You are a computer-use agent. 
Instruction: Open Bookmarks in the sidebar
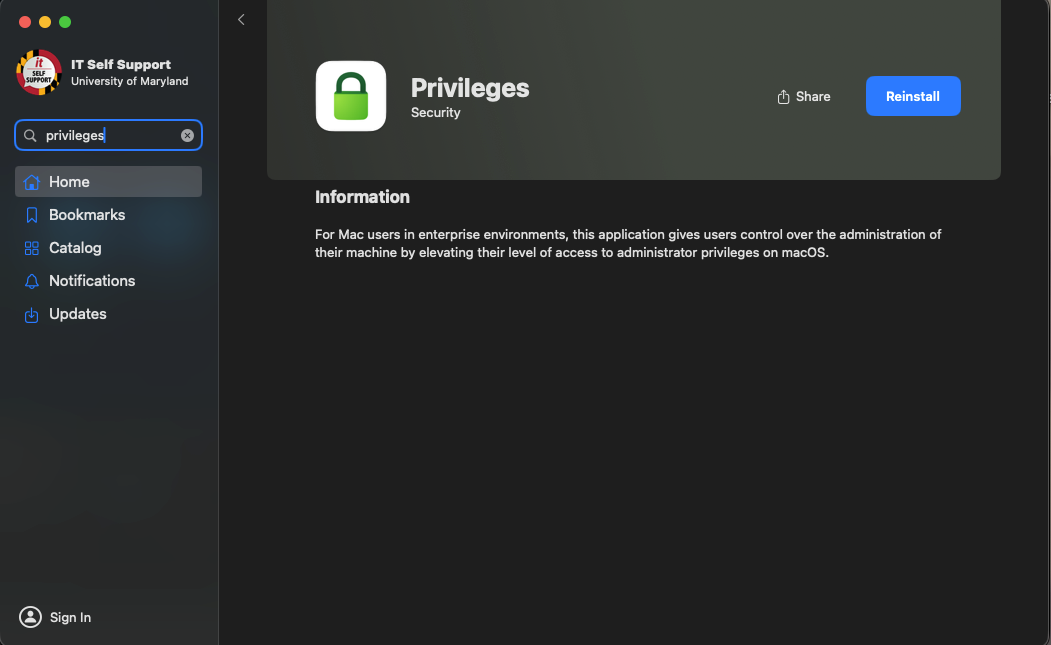coord(108,215)
